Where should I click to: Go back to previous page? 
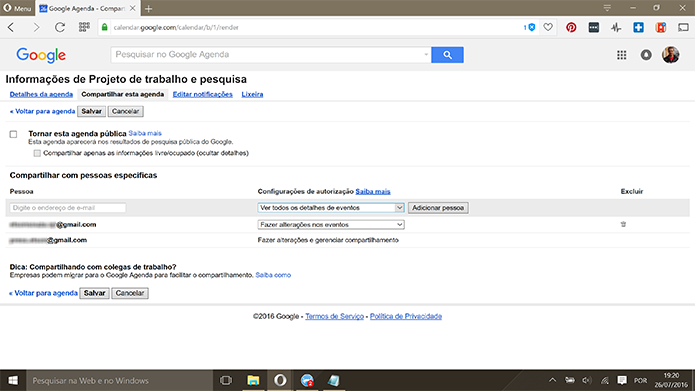[x=12, y=27]
